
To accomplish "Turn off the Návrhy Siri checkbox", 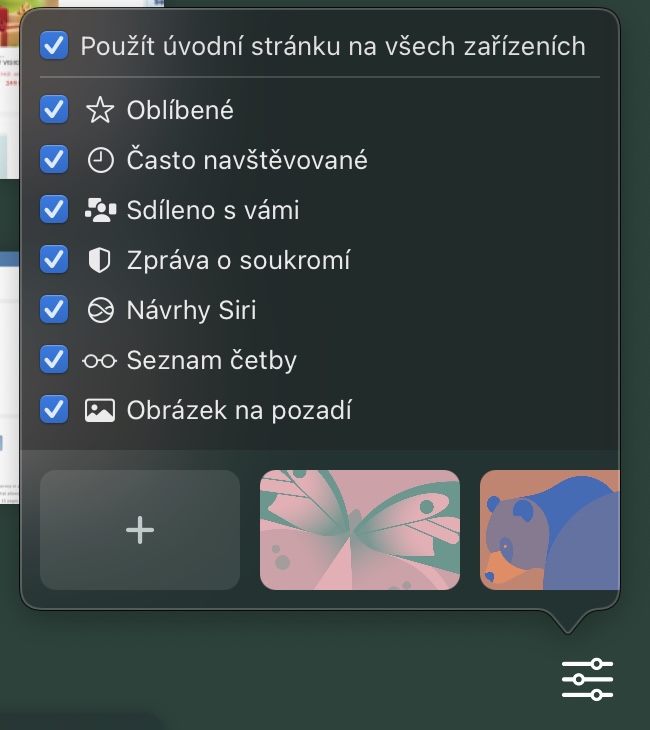I will coord(54,310).
